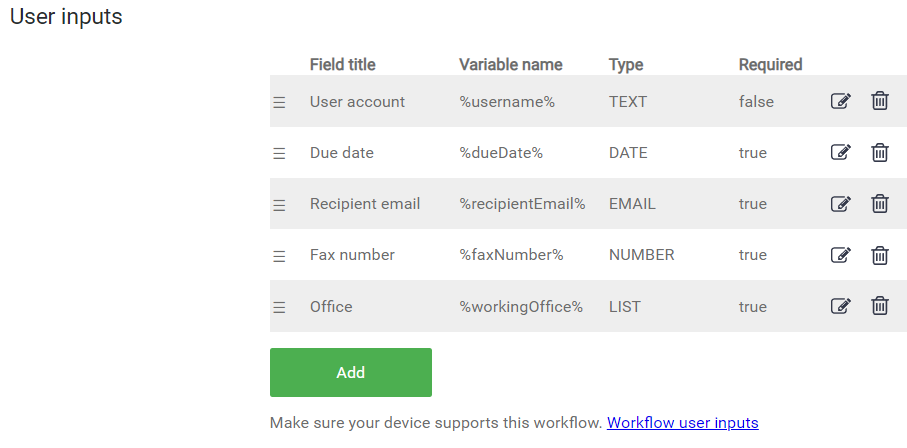
Task: Edit the User account input row
Action: 840,101
